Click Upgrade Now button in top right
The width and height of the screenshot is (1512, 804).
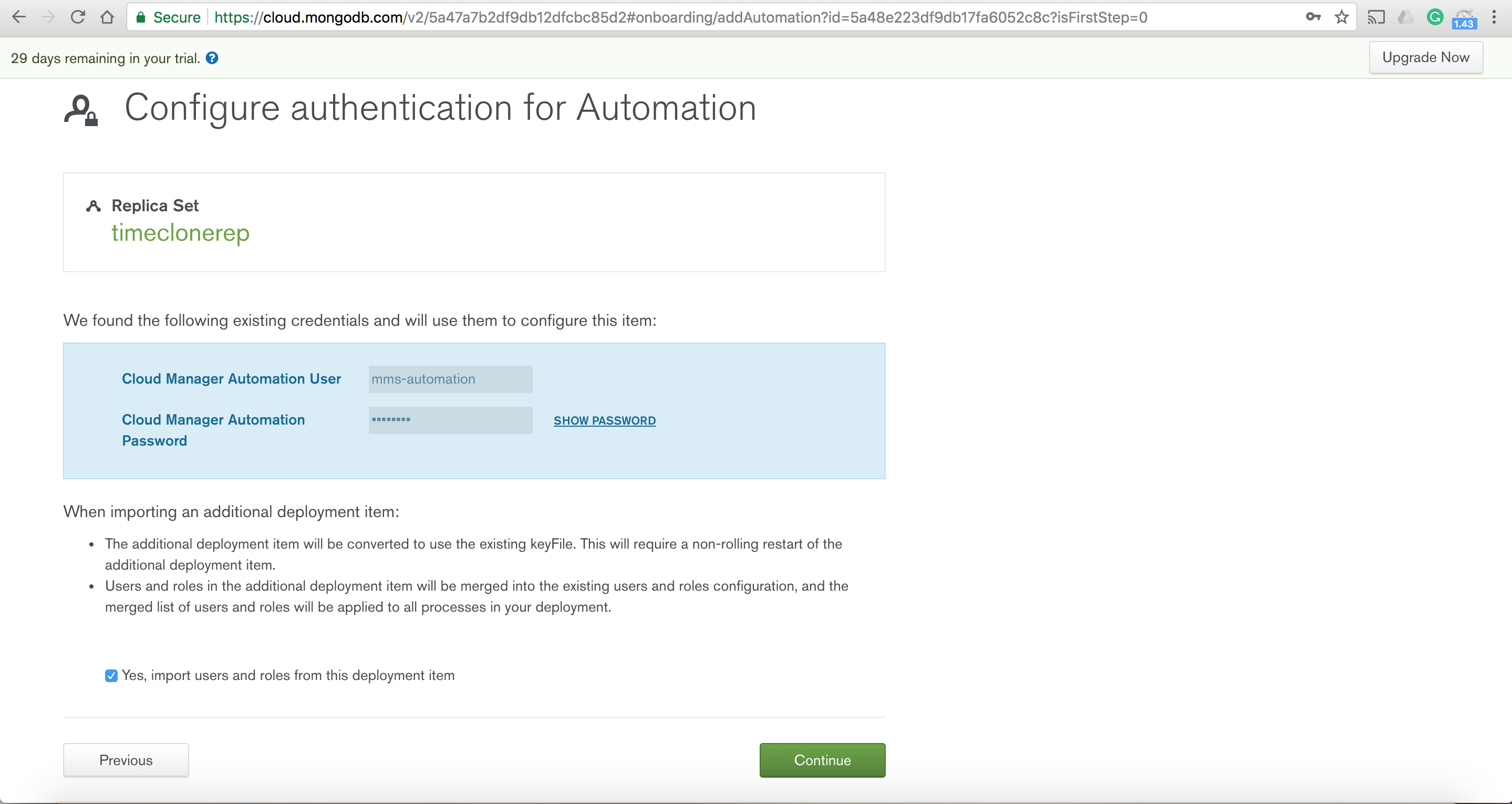pos(1425,57)
